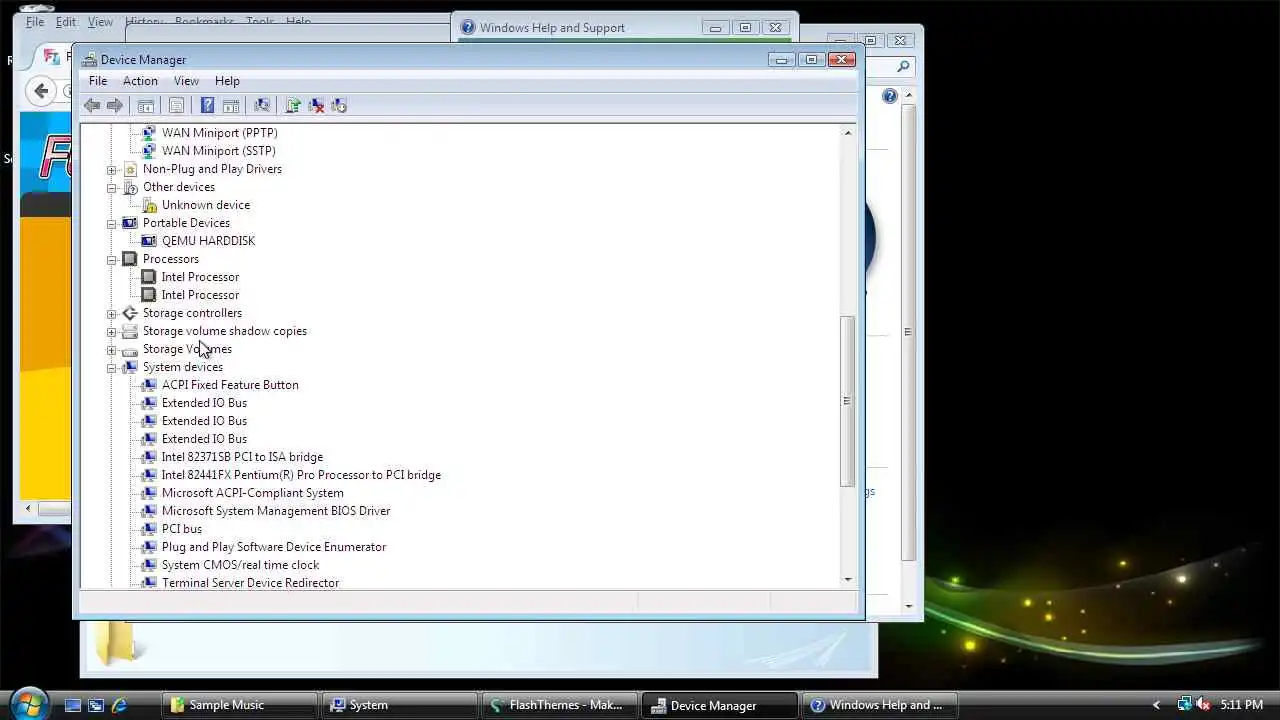1280x720 pixels.
Task: Click the Forward arrow in Device Manager toolbar
Action: coord(115,105)
